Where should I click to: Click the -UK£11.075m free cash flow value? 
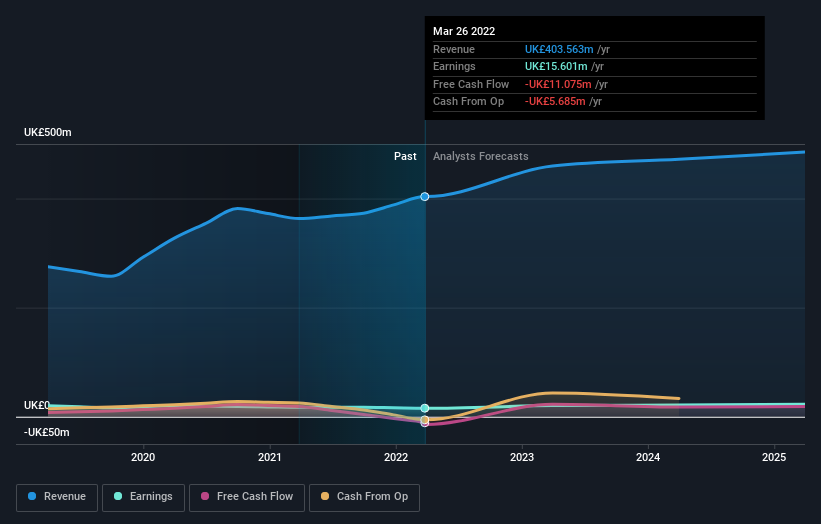click(x=558, y=84)
